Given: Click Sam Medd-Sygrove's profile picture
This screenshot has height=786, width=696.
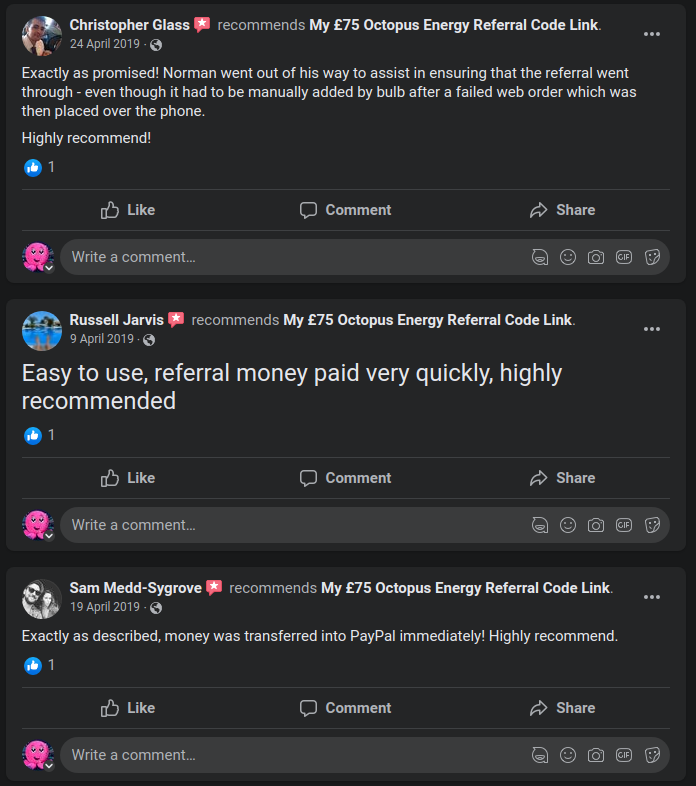Looking at the screenshot, I should coord(41,598).
